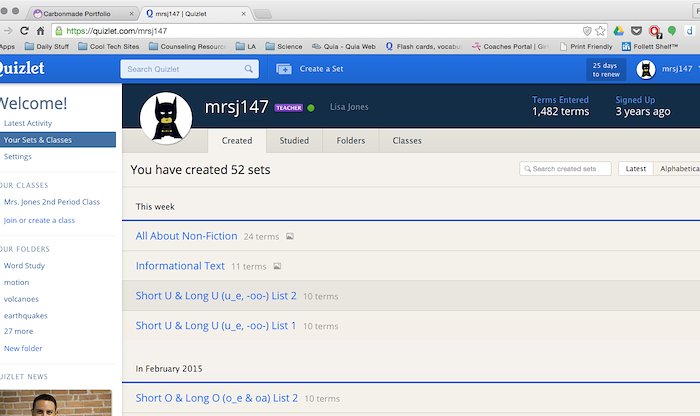Open the Informational Text set

click(x=180, y=266)
